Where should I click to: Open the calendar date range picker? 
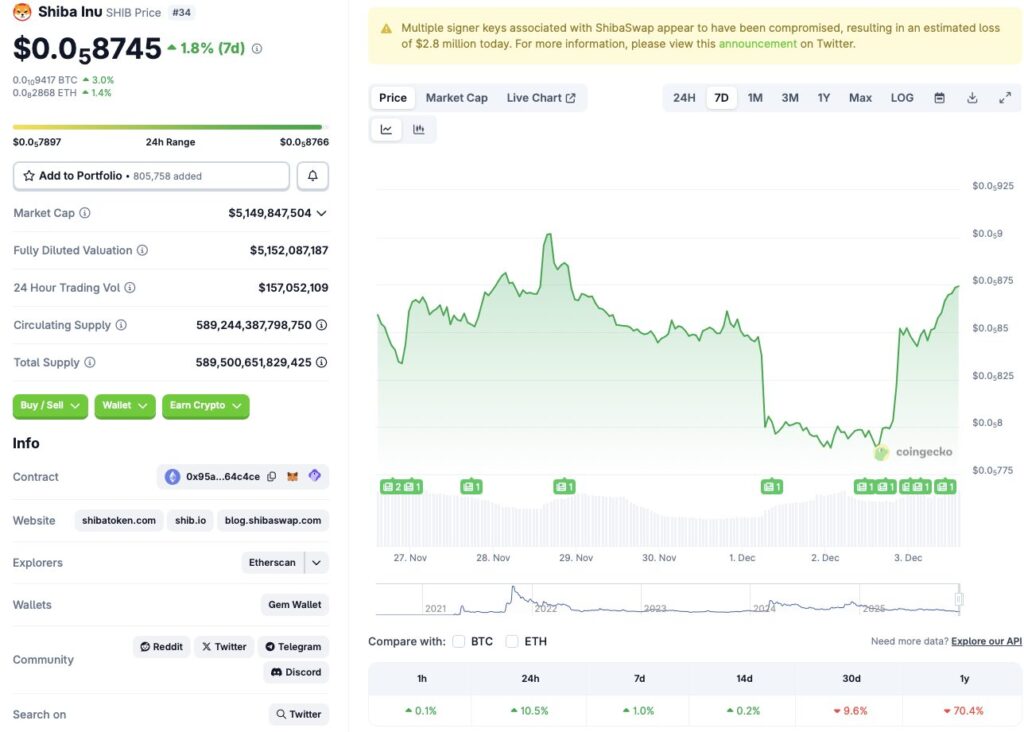point(939,98)
